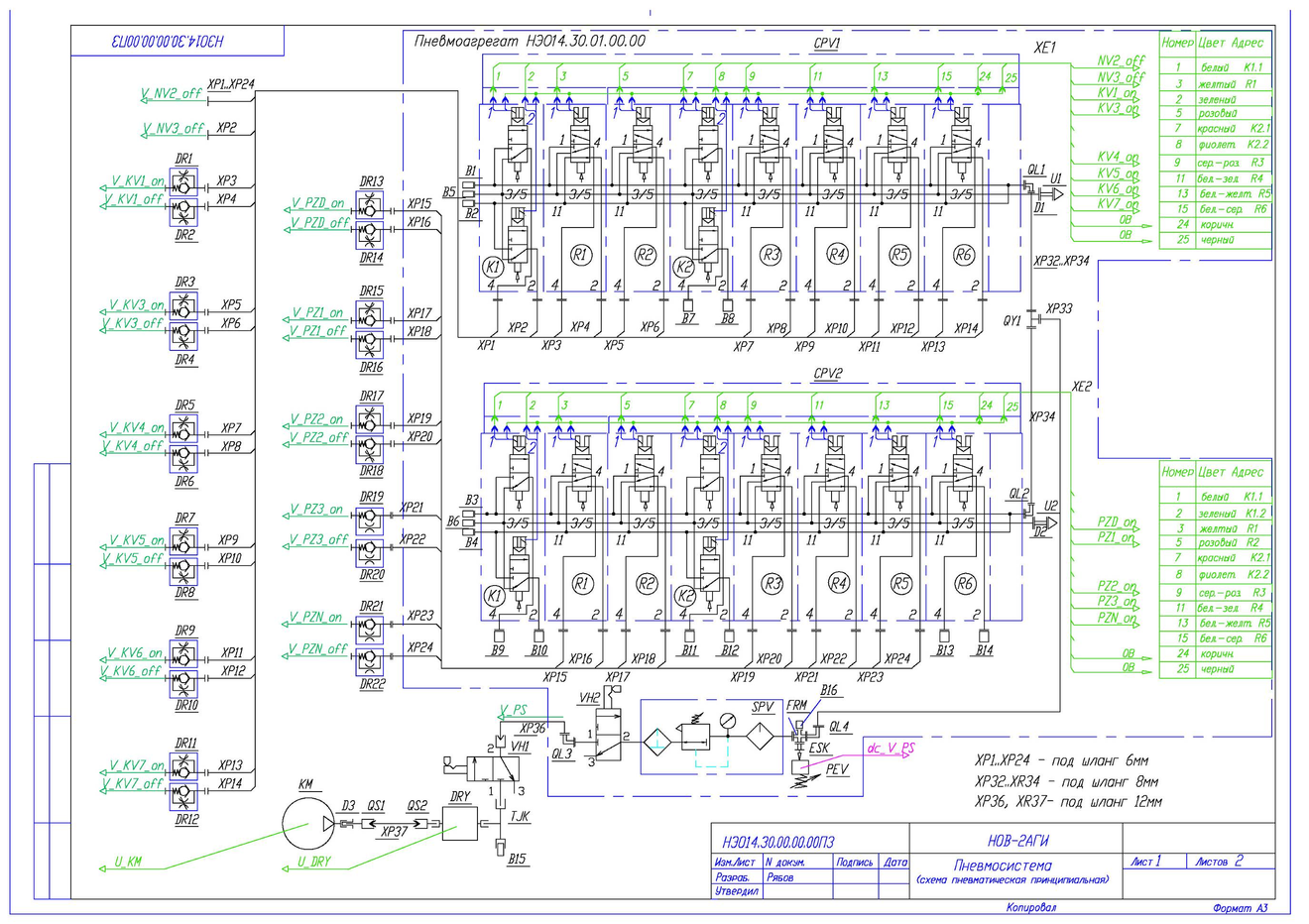The image size is (1309, 924).
Task: Pick the DR17 throttle valve symbol
Action: tap(370, 421)
